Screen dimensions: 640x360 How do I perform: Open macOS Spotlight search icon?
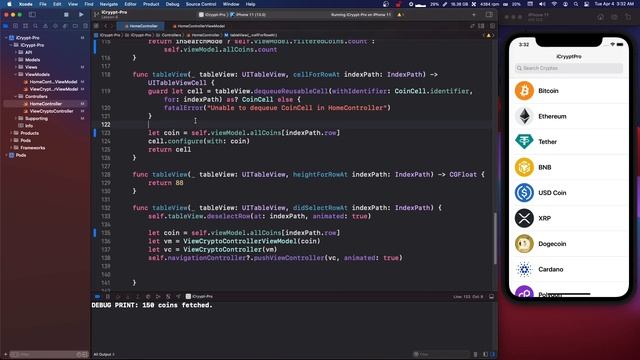tap(576, 4)
